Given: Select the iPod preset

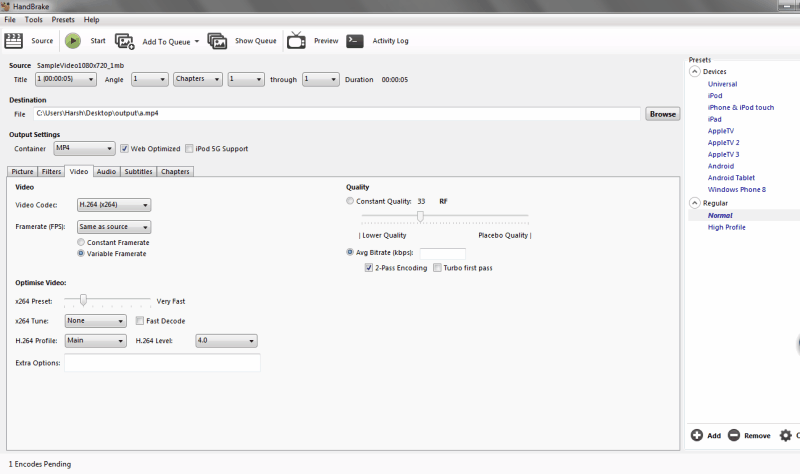Looking at the screenshot, I should (715, 96).
